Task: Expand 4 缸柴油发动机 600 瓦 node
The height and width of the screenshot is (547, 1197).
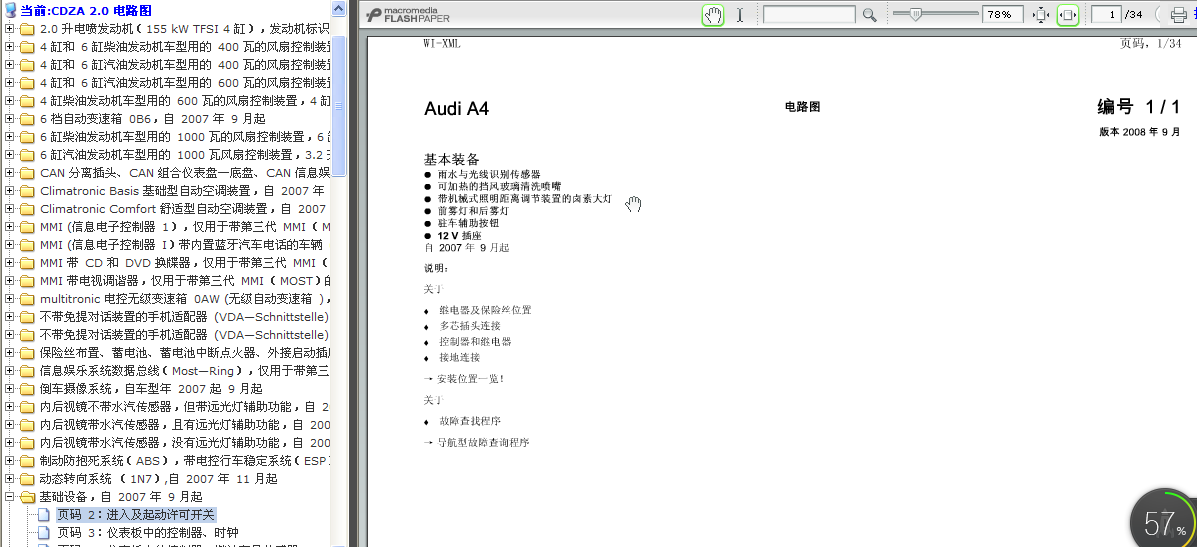Action: point(9,101)
